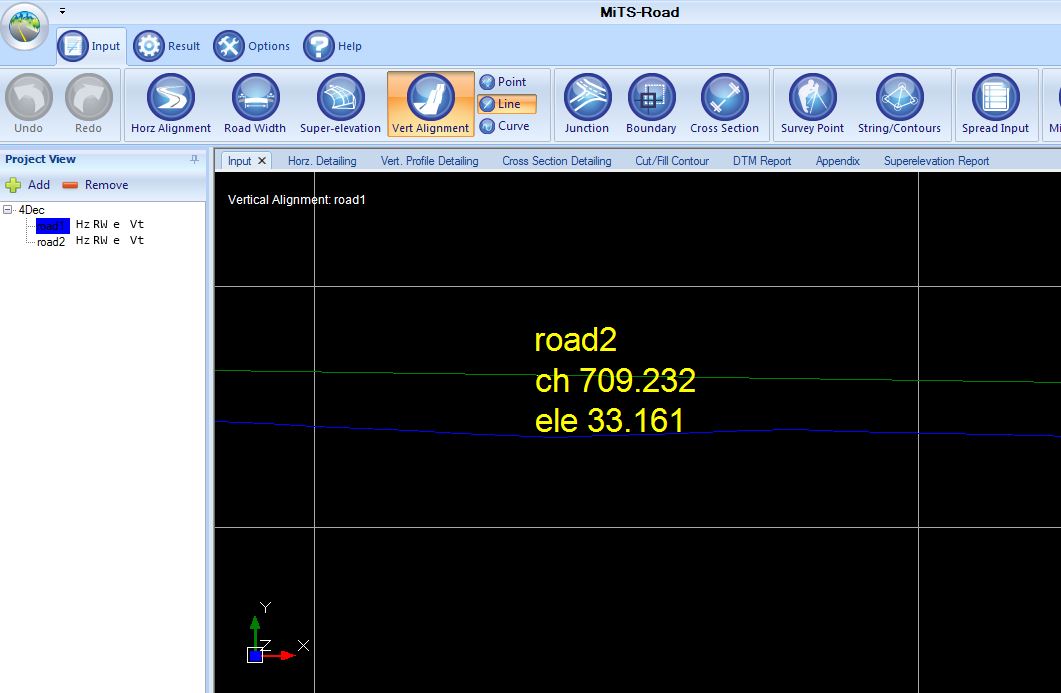Screen dimensions: 1061x693
Task: Click the ch 709.232 chainage label
Action: pos(615,380)
